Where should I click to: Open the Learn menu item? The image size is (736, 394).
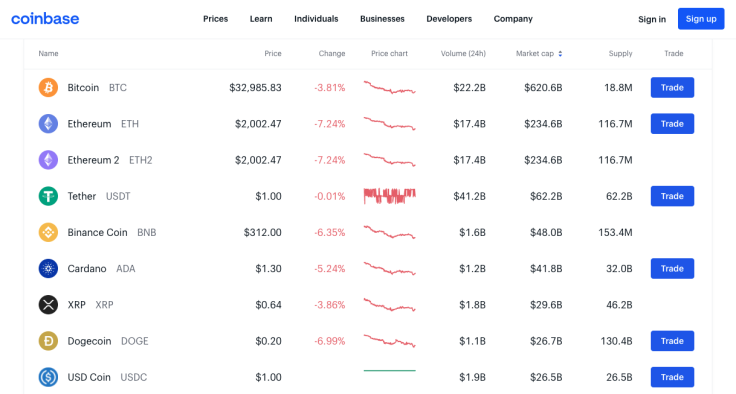point(261,19)
